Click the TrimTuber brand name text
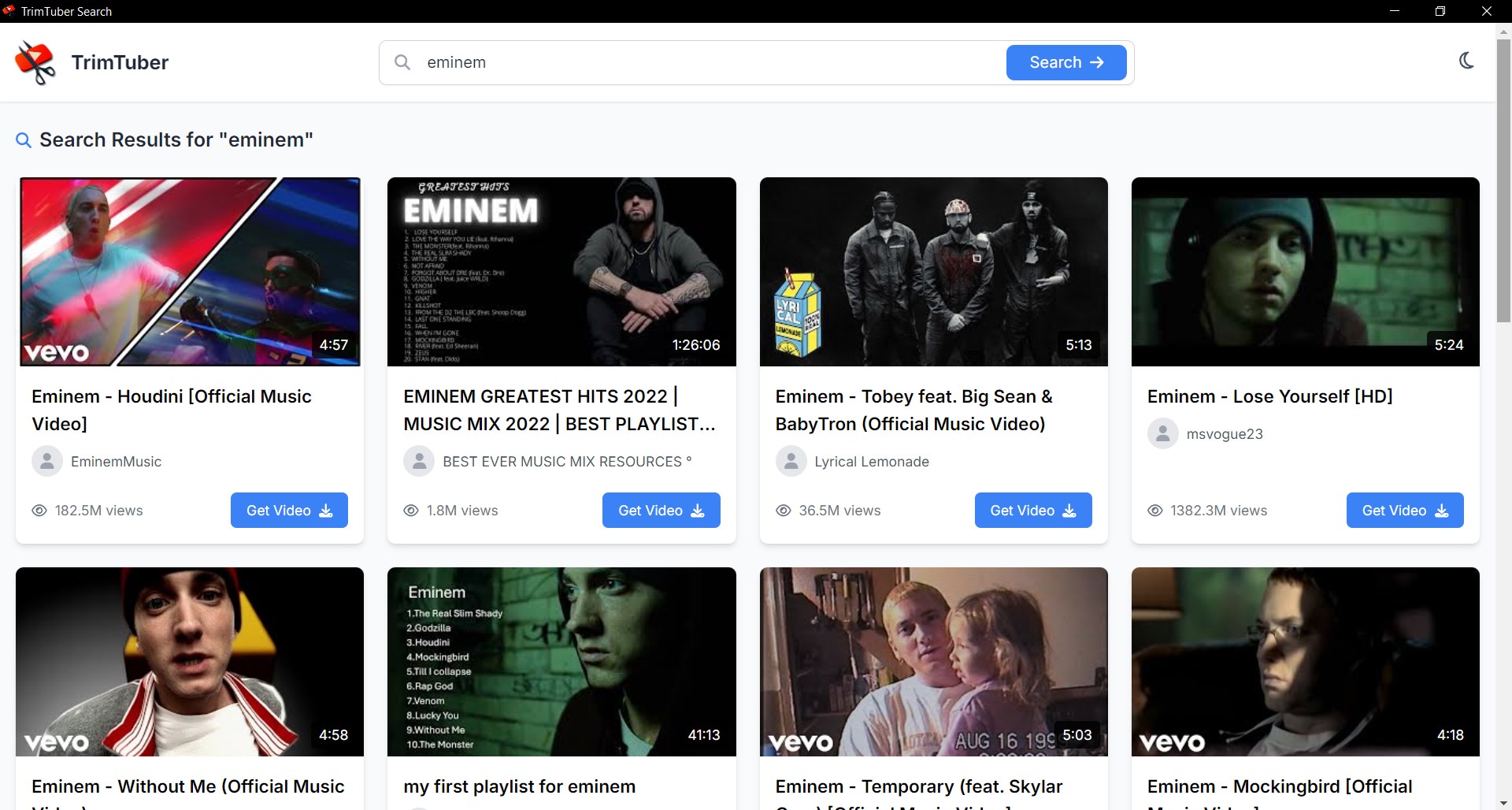1512x810 pixels. [x=120, y=62]
